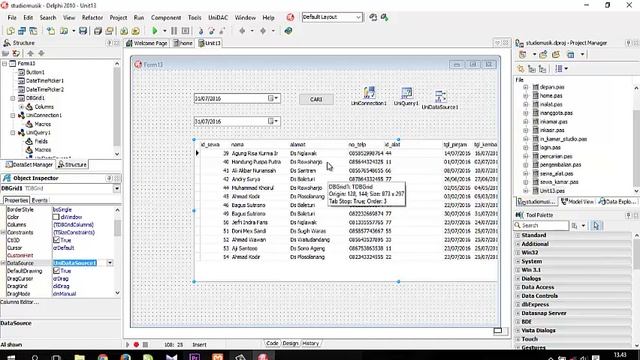Switch to the DataSet Manager tab
640x360 pixels.
(x=29, y=164)
